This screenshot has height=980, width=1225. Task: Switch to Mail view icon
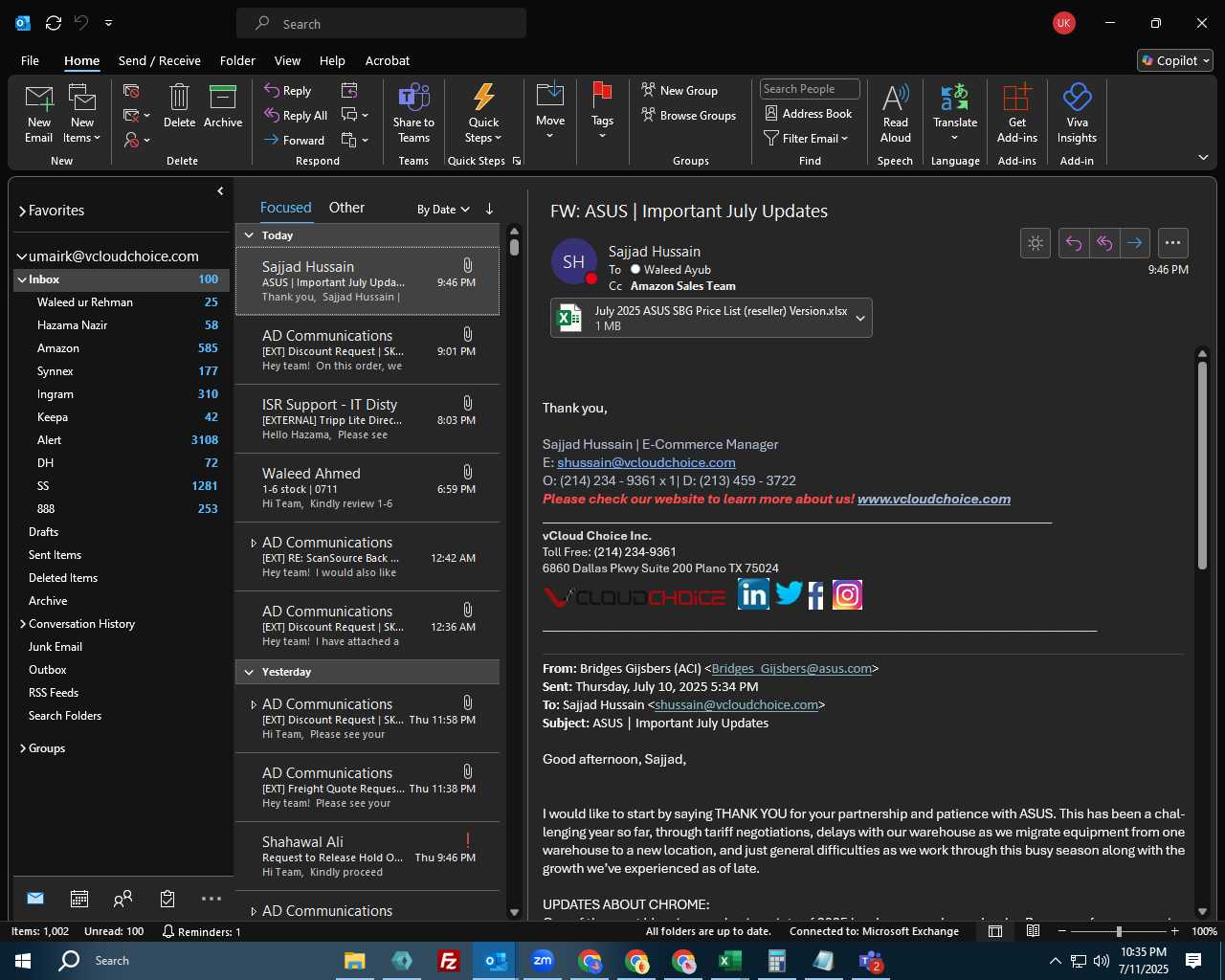point(35,899)
